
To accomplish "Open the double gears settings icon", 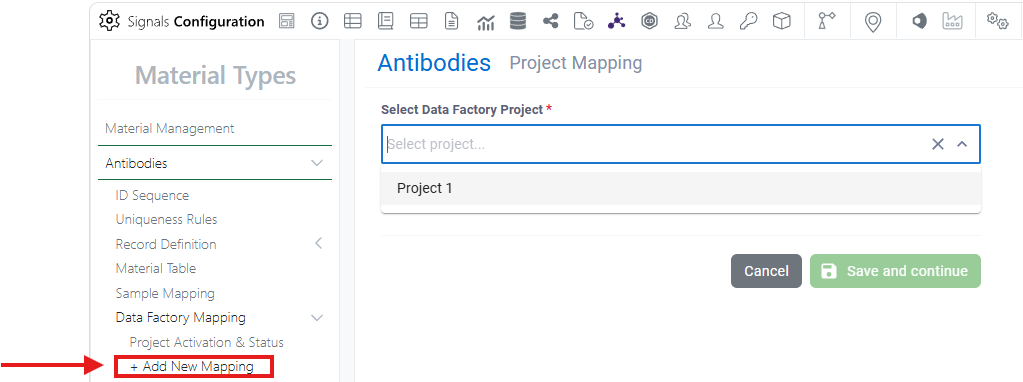I will click(x=998, y=22).
